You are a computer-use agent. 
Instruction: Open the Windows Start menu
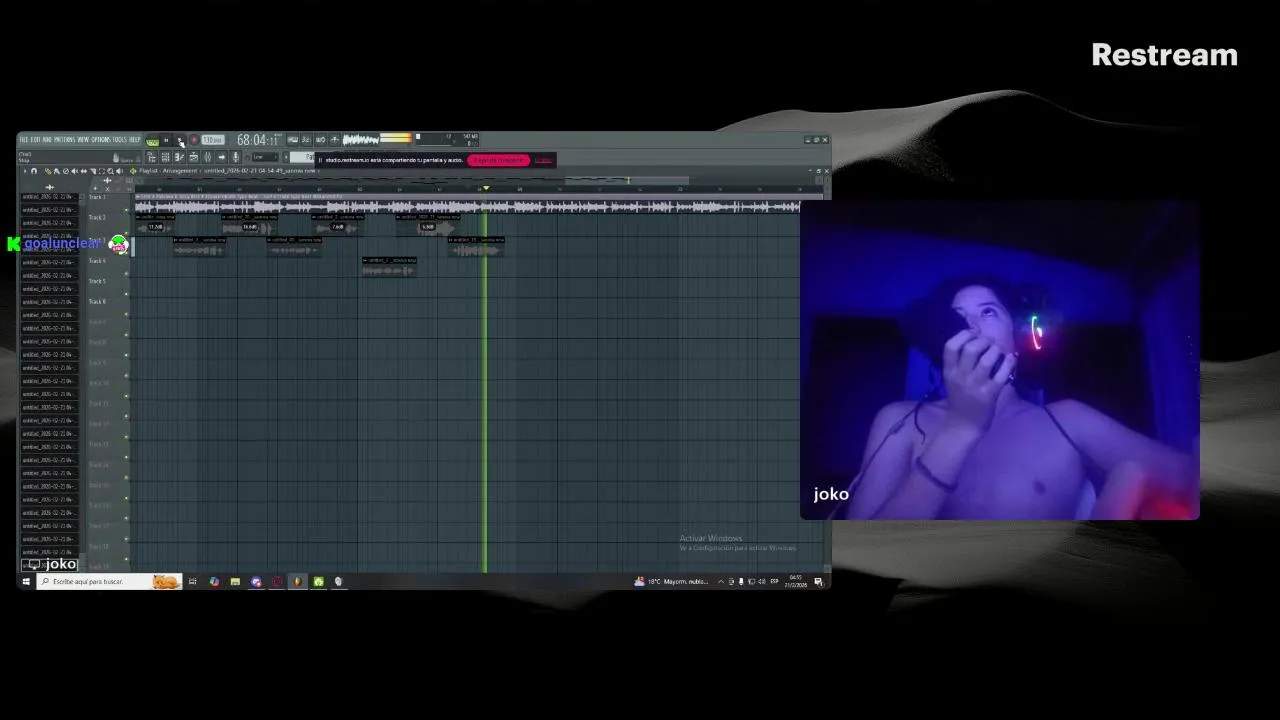click(25, 581)
